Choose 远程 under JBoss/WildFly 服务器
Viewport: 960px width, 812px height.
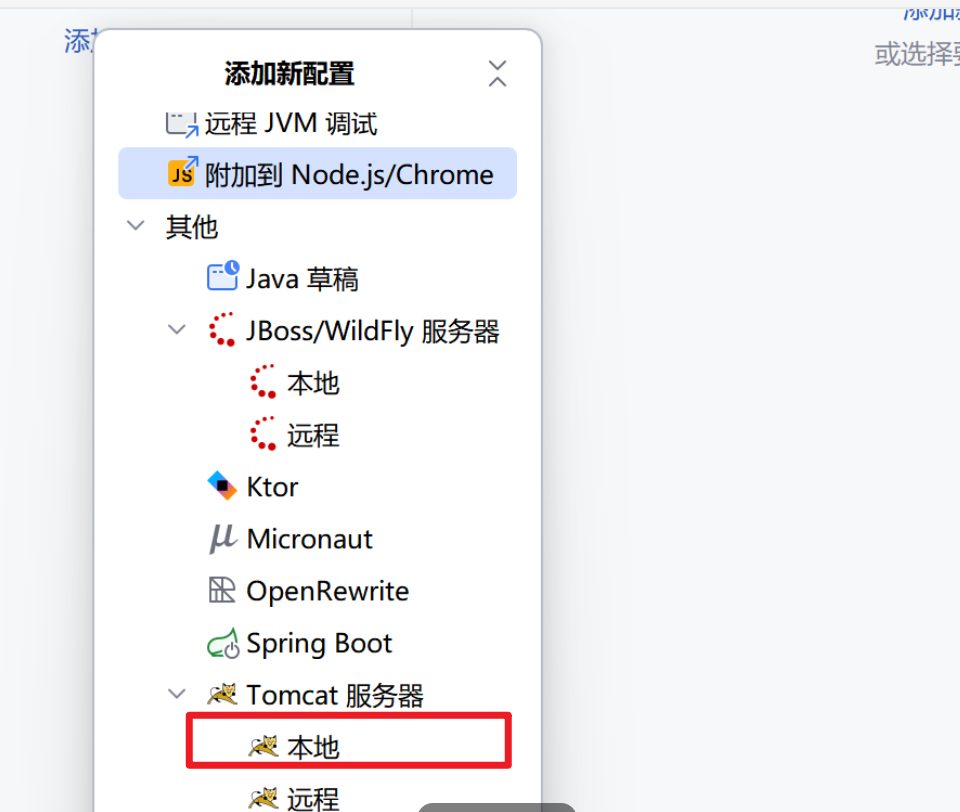(x=313, y=435)
